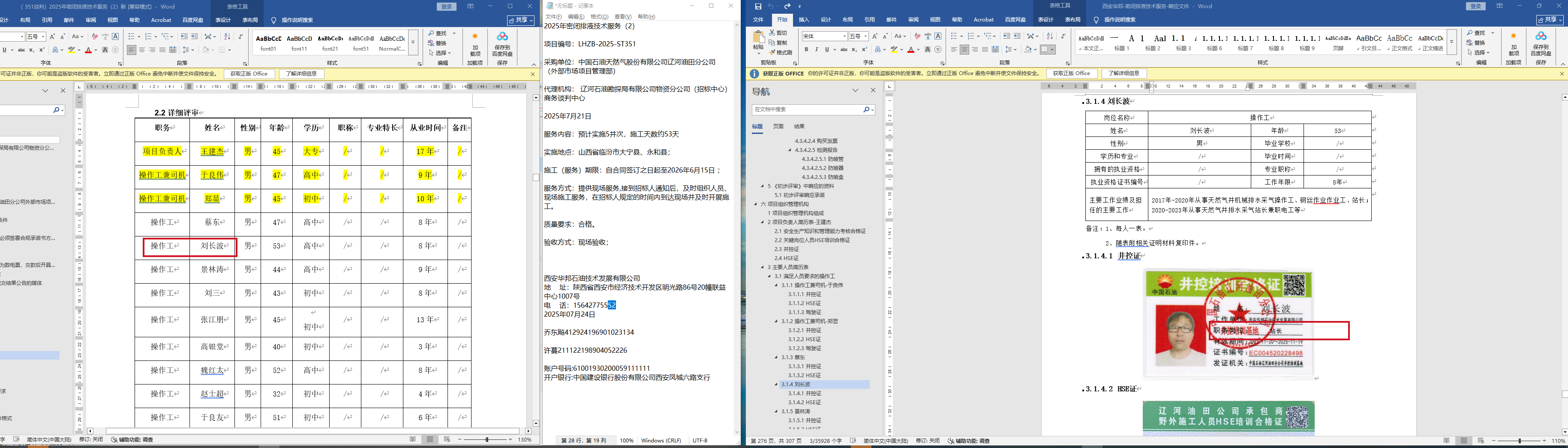The width and height of the screenshot is (1568, 448).
Task: Click 保存到百度网盘 icon in right Word
Action: point(1541,44)
